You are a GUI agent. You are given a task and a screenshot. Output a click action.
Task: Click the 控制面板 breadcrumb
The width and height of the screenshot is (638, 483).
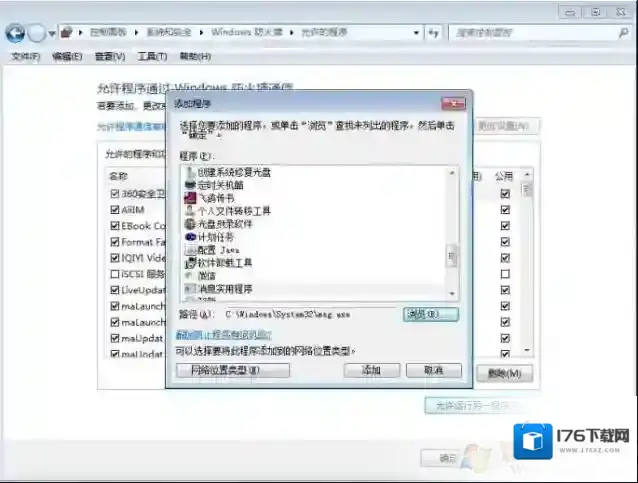108,33
